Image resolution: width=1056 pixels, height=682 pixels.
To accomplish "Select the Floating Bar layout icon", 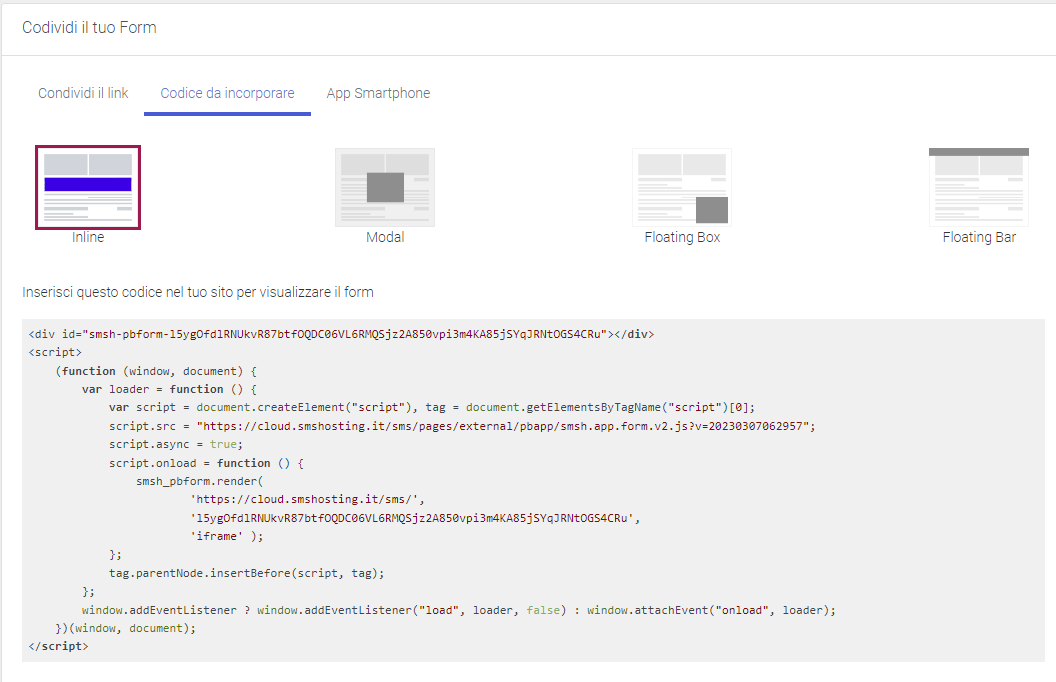I will (978, 187).
